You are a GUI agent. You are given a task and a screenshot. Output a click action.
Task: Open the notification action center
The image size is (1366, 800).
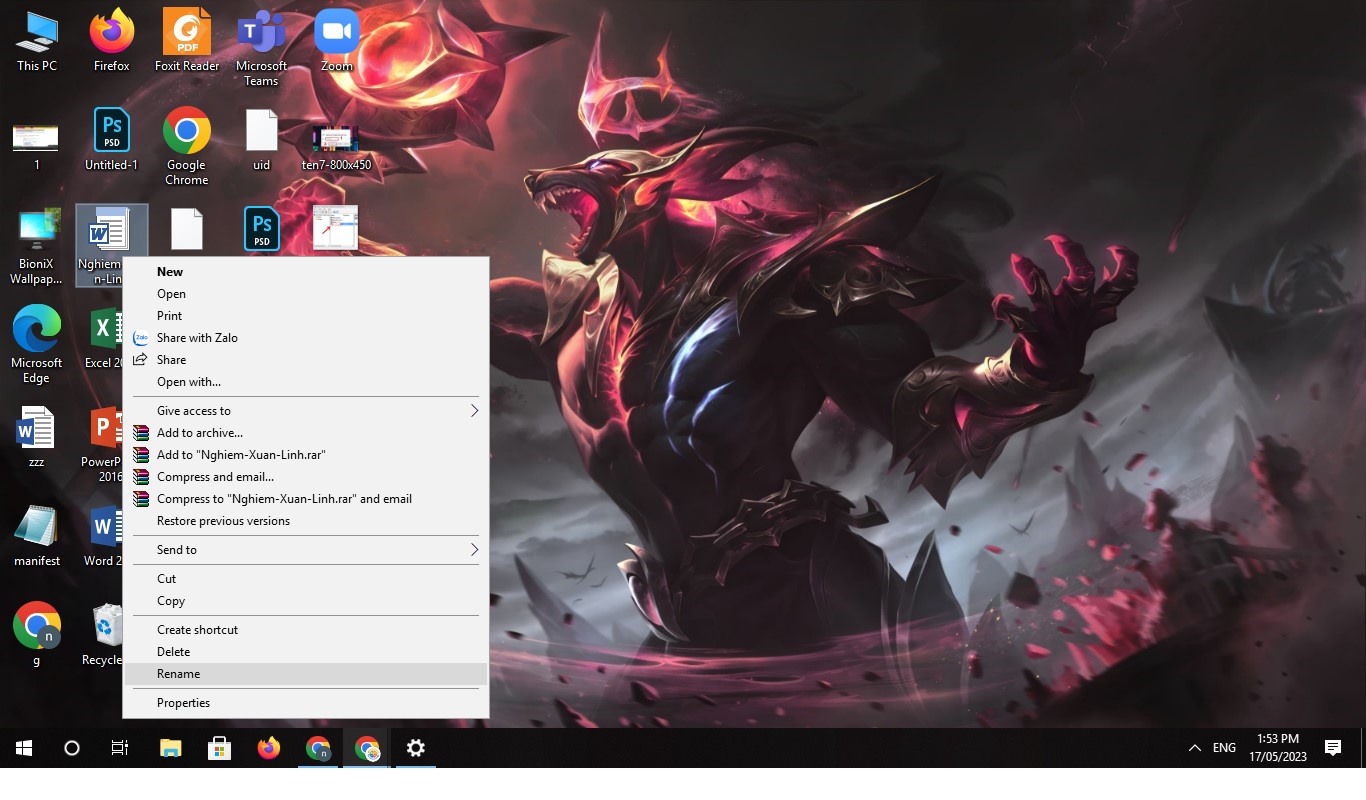coord(1332,748)
